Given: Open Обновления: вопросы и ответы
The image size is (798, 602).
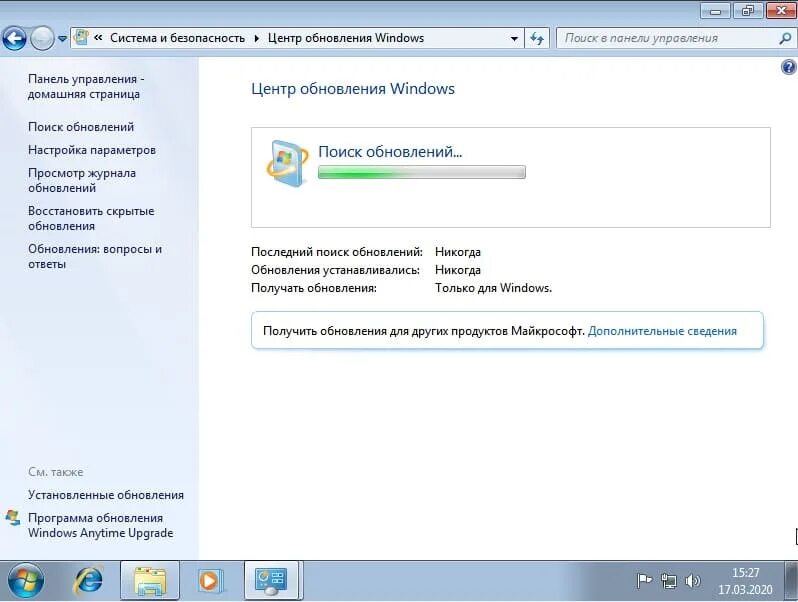Looking at the screenshot, I should tap(95, 256).
